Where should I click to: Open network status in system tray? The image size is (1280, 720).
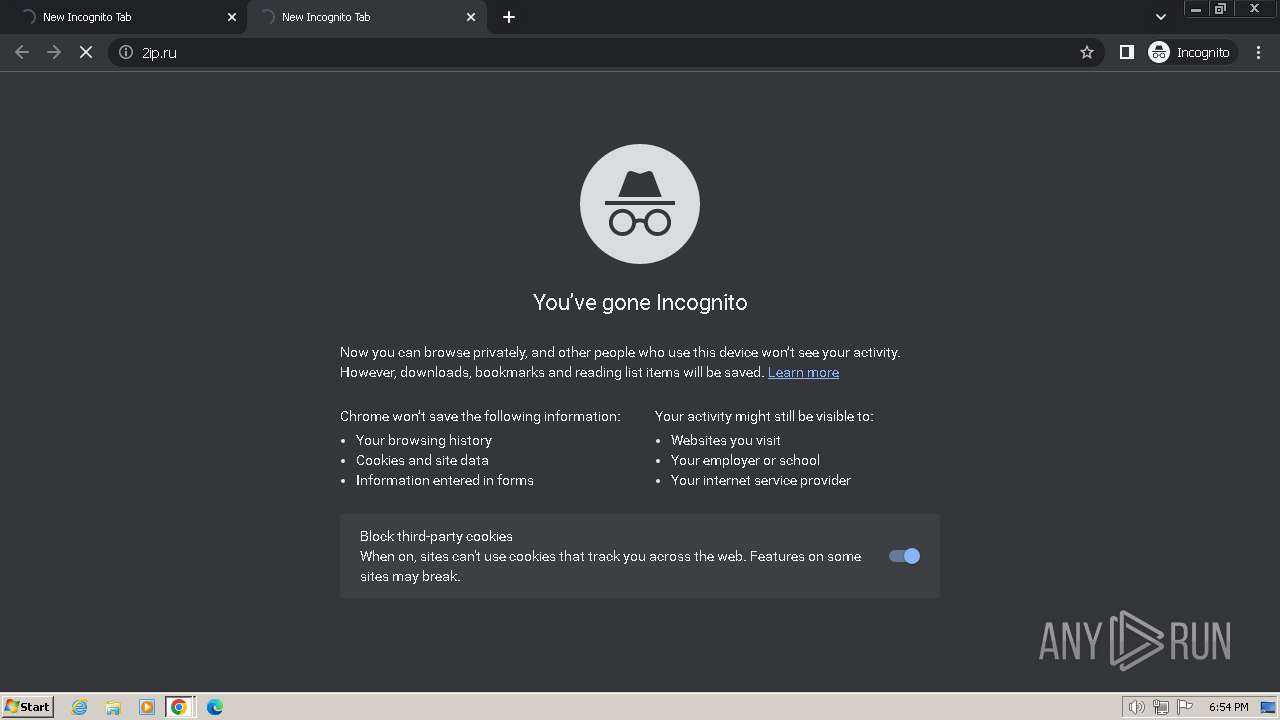1161,707
